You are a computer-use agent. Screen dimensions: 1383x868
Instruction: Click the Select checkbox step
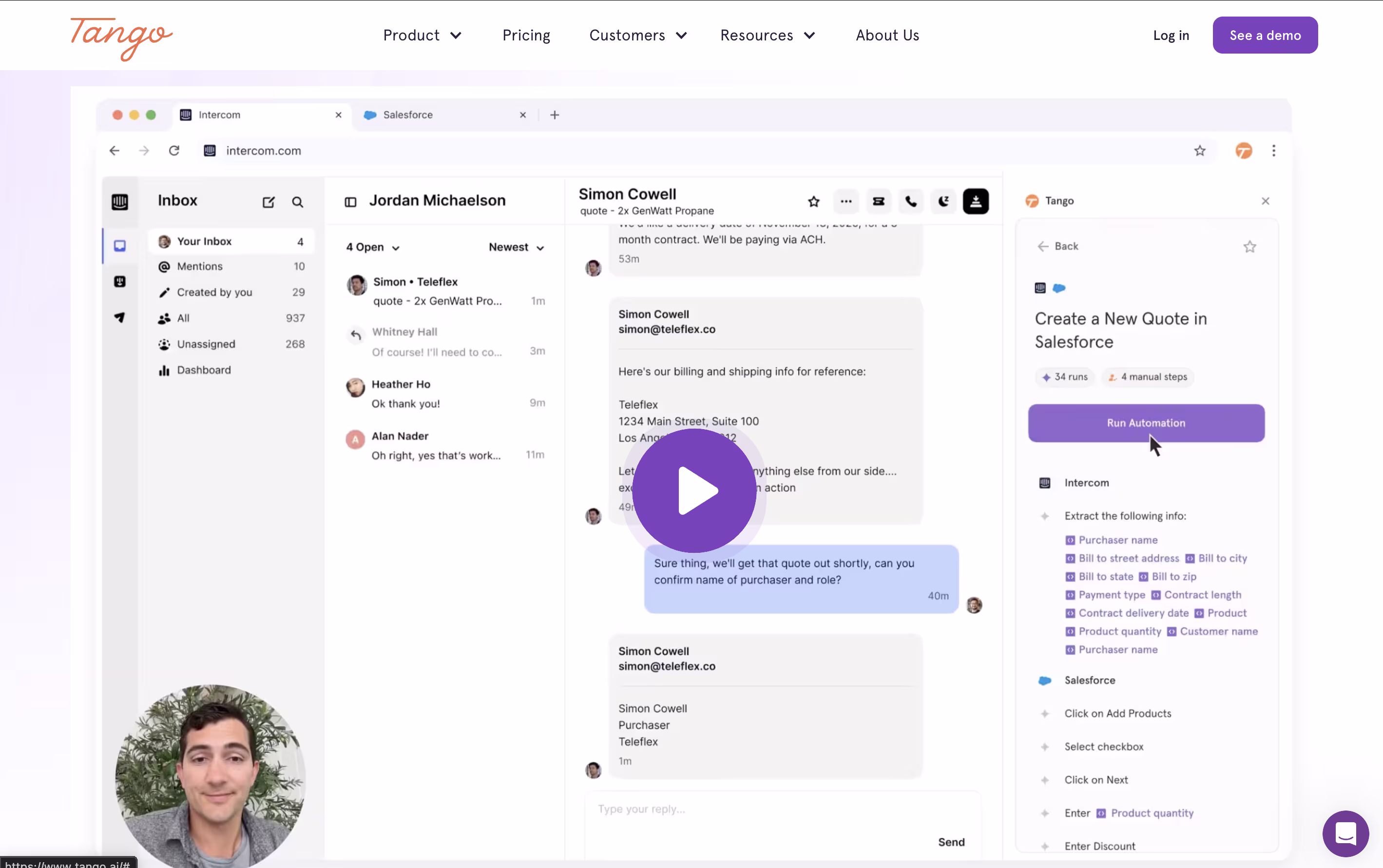tap(1104, 747)
